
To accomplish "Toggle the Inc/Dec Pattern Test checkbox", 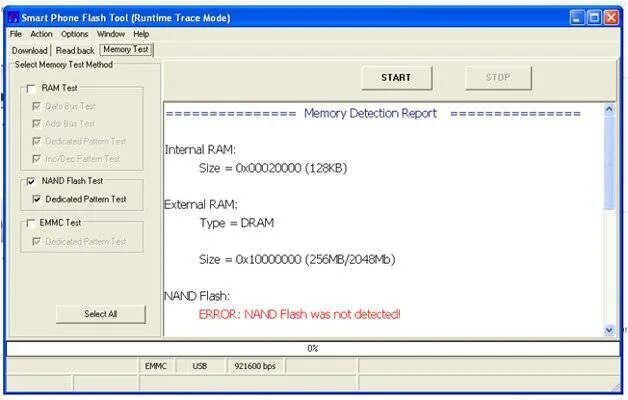I will 36,159.
